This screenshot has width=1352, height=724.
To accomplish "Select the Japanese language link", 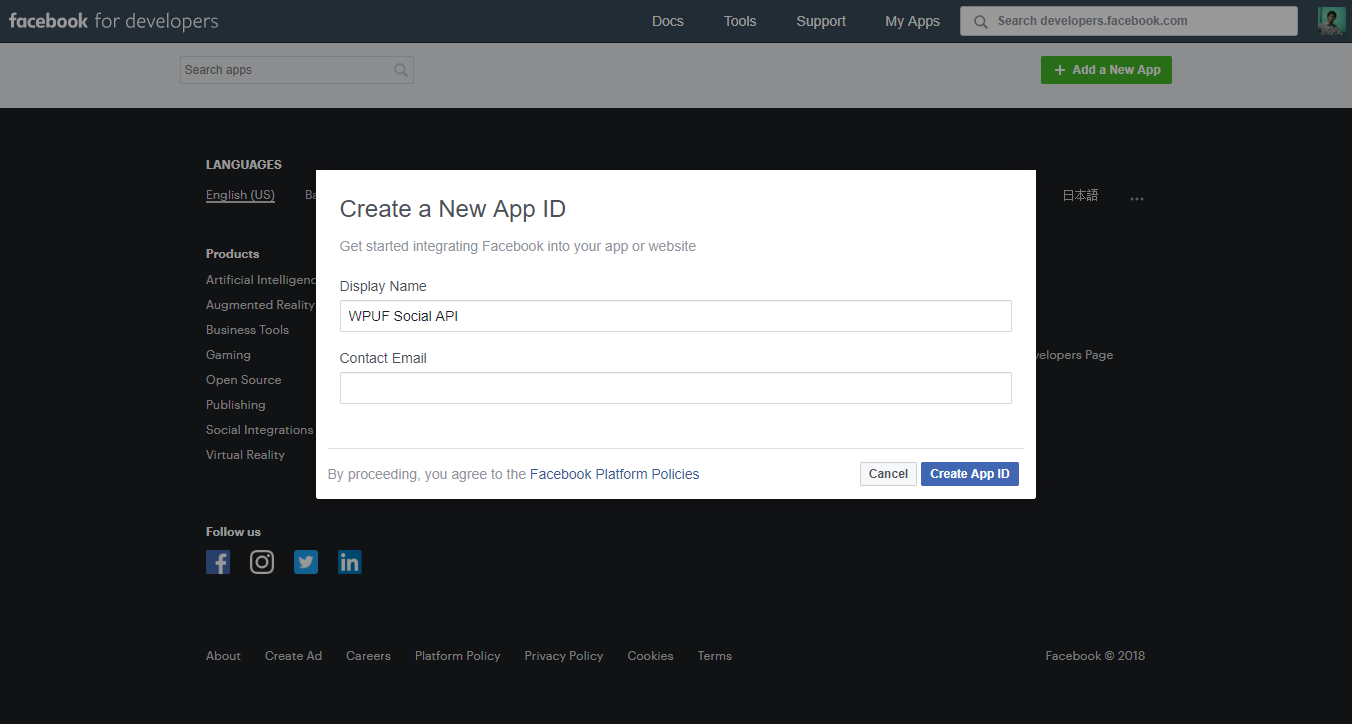I will tap(1080, 195).
